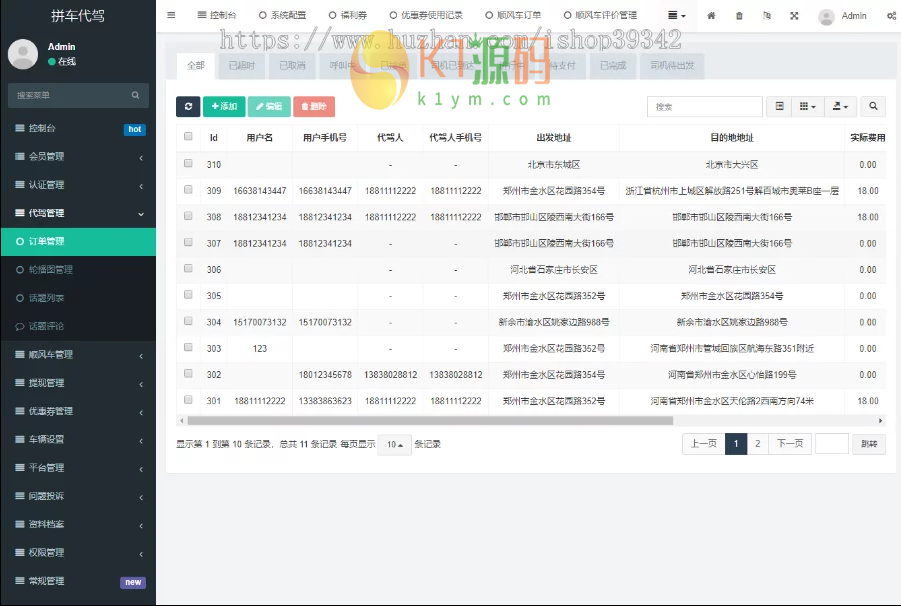Open the 顺风车订单 top navigation tab
Viewport: 901px width, 606px height.
coord(513,16)
